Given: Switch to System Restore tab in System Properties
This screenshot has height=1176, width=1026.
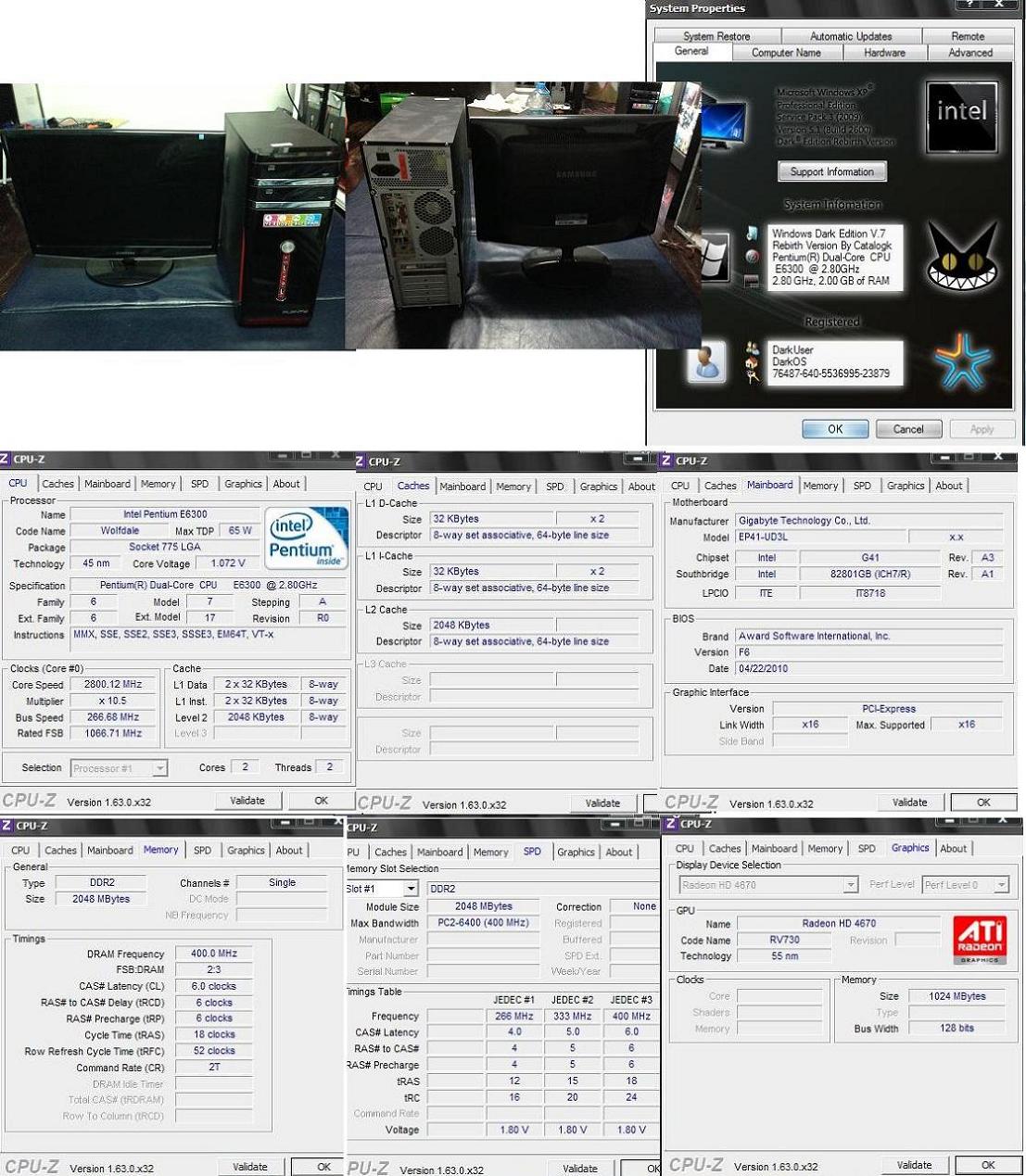Looking at the screenshot, I should coord(716,36).
